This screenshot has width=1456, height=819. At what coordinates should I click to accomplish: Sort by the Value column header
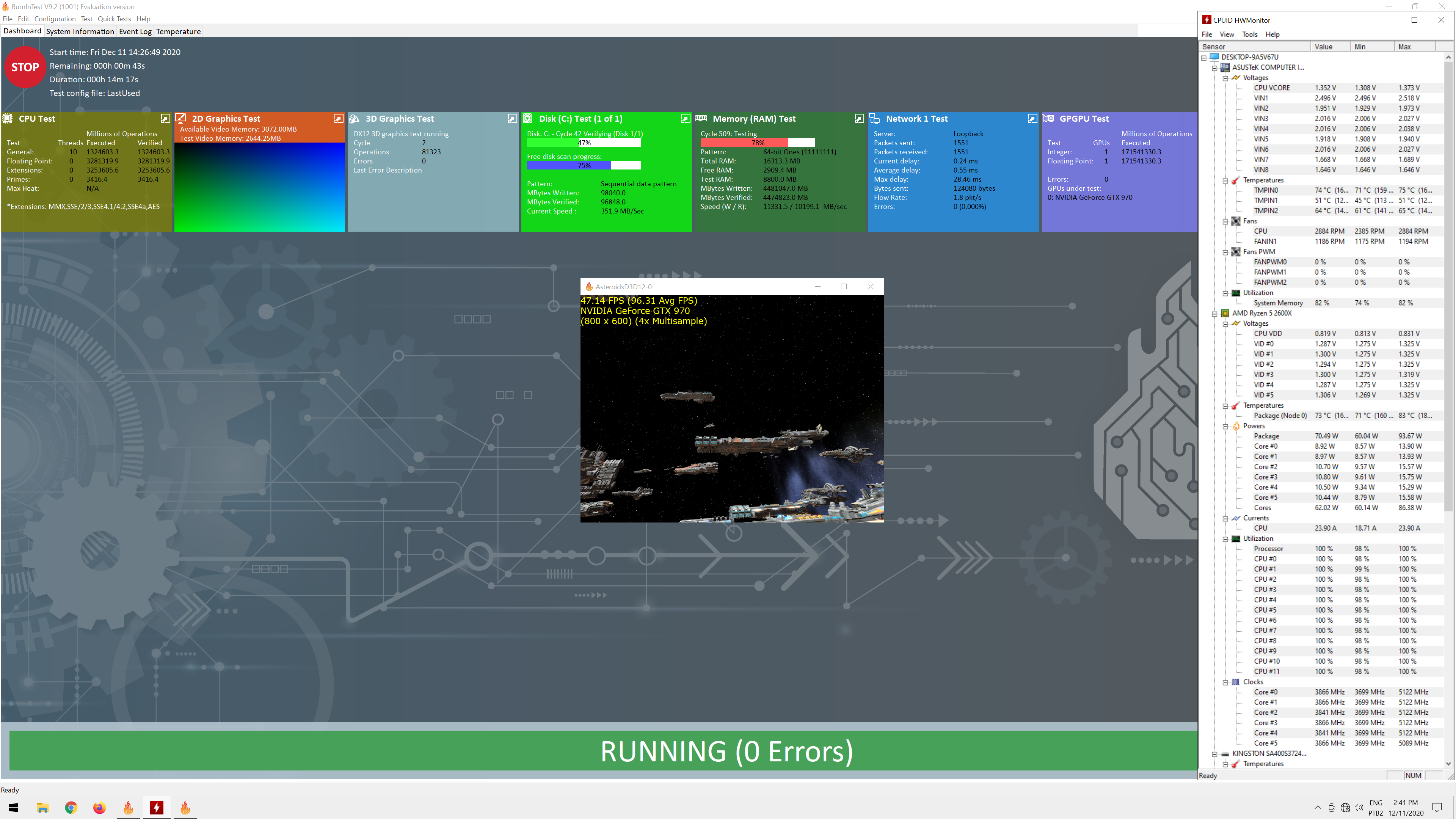point(1330,47)
